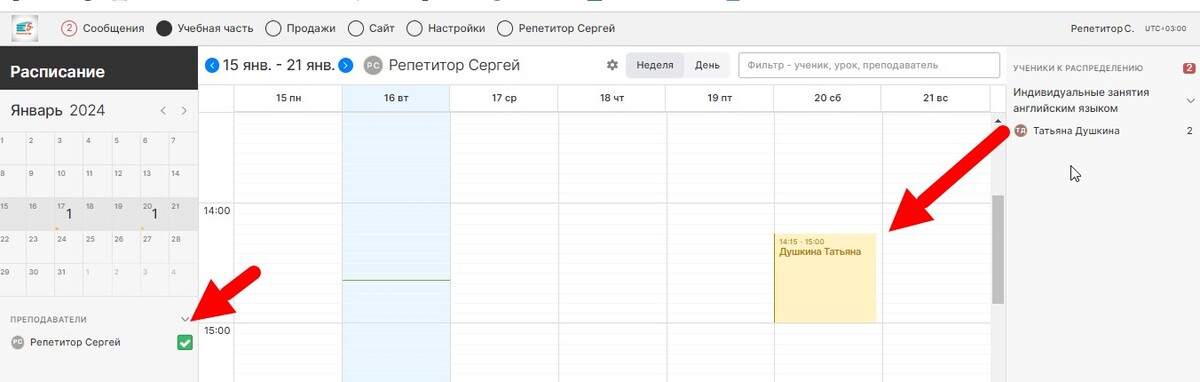
Task: Open Сайт section
Action: (371, 28)
